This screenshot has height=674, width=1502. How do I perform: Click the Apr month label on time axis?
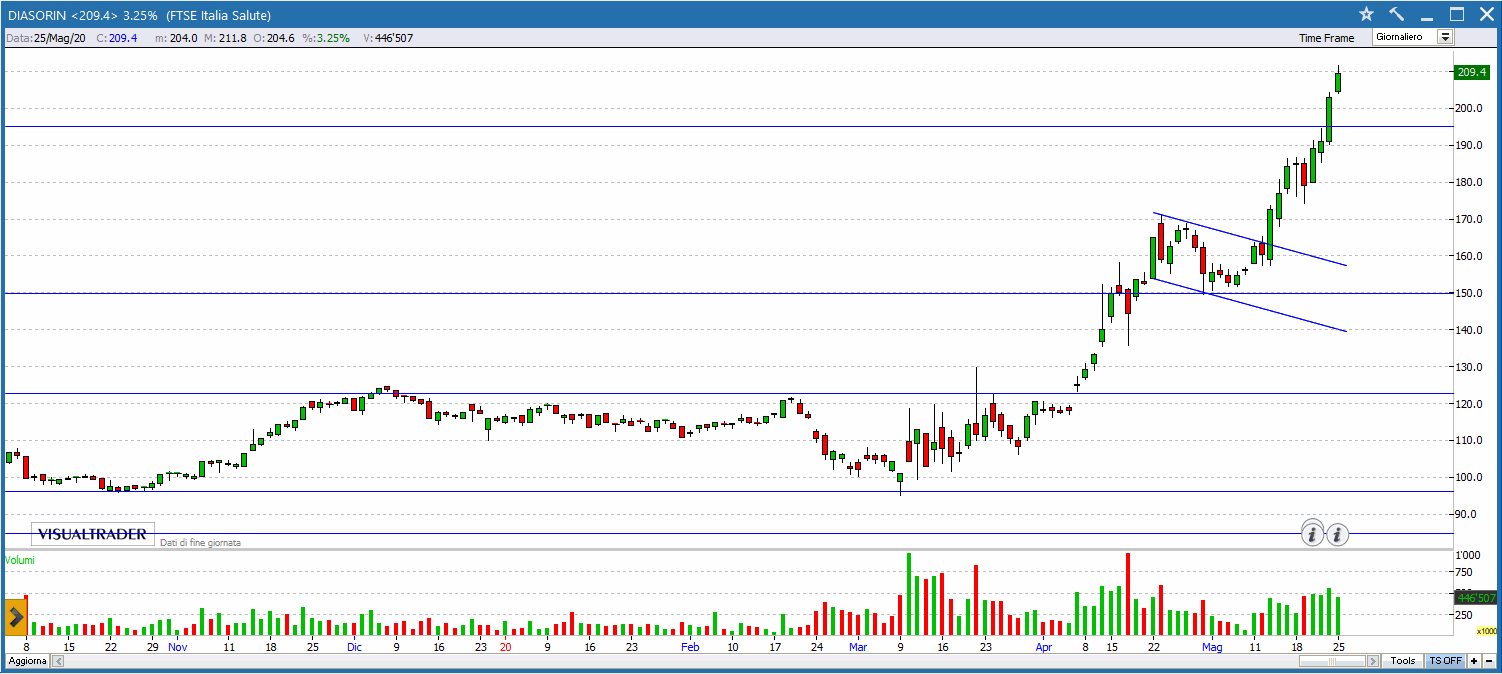pos(1044,647)
